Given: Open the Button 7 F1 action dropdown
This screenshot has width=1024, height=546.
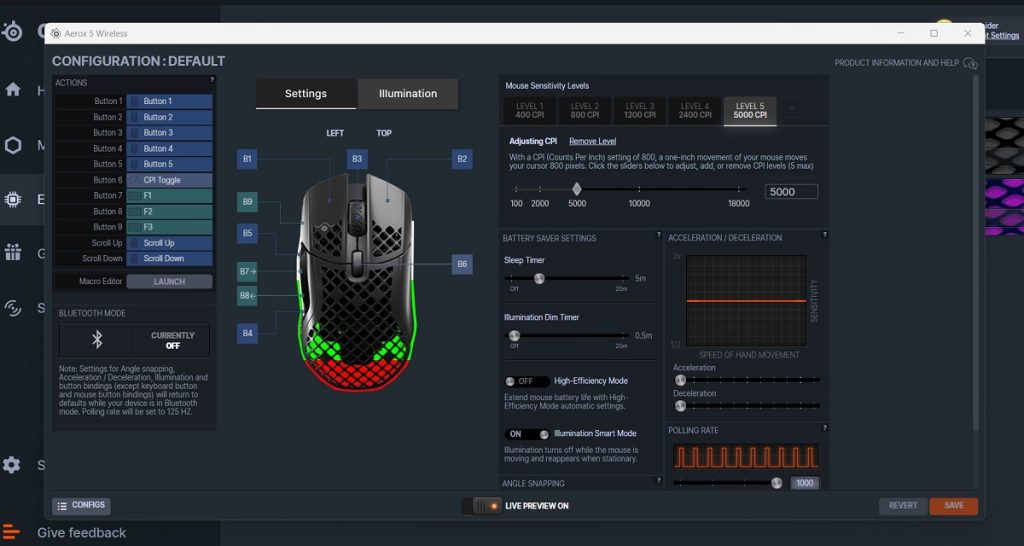Looking at the screenshot, I should pos(169,196).
